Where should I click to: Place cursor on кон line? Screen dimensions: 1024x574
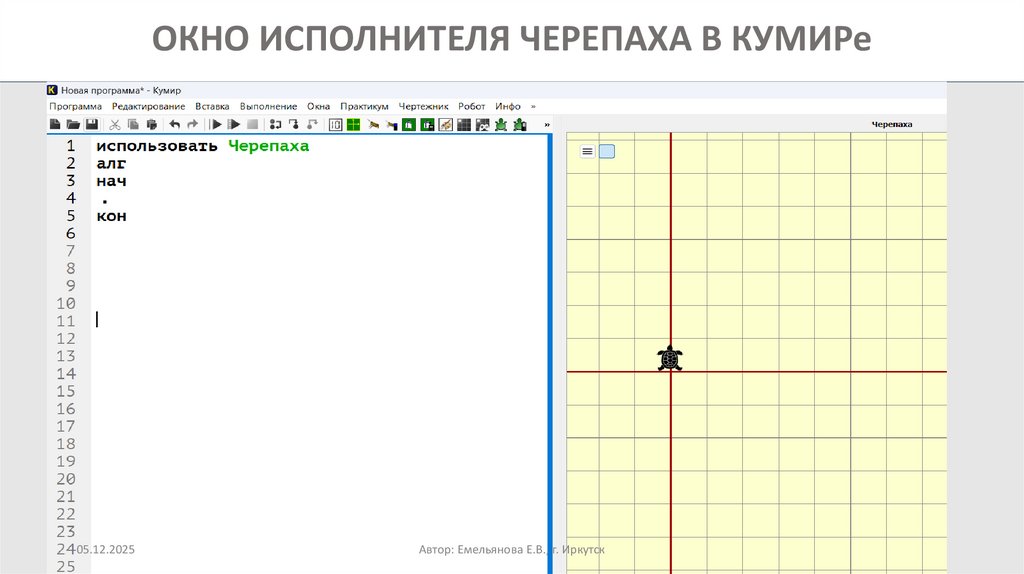point(111,216)
